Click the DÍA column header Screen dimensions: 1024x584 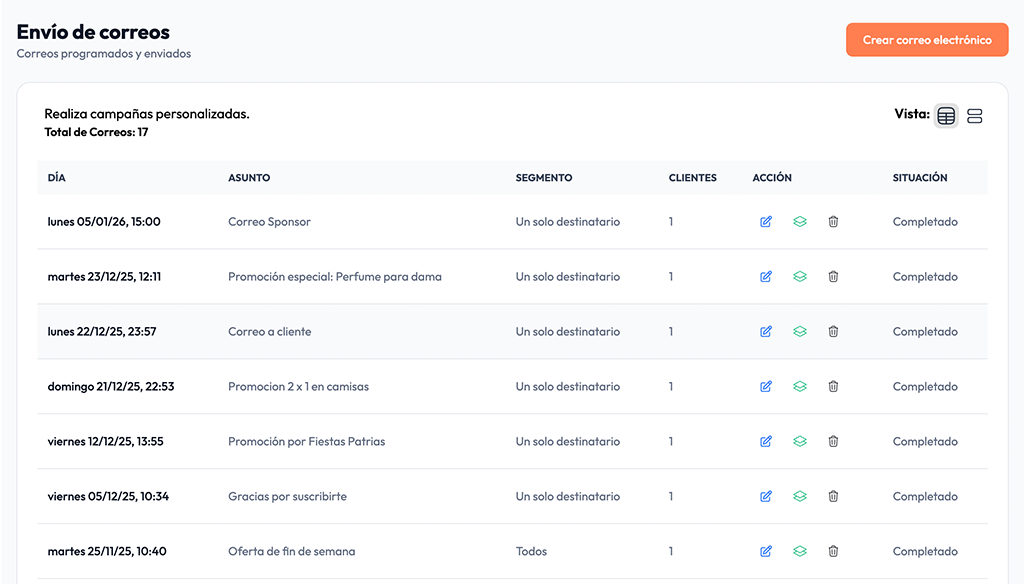tap(57, 178)
